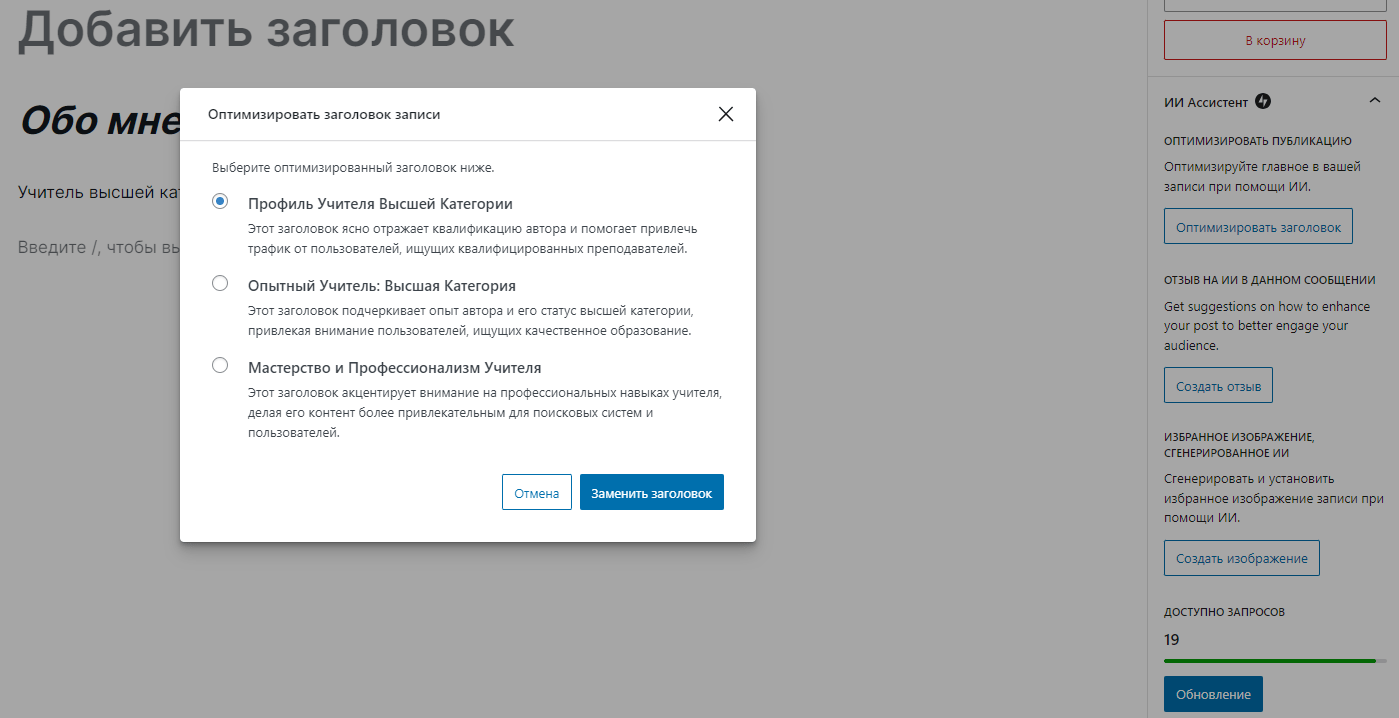The width and height of the screenshot is (1399, 718).
Task: Move the post to trash with В корзину
Action: pyautogui.click(x=1274, y=41)
